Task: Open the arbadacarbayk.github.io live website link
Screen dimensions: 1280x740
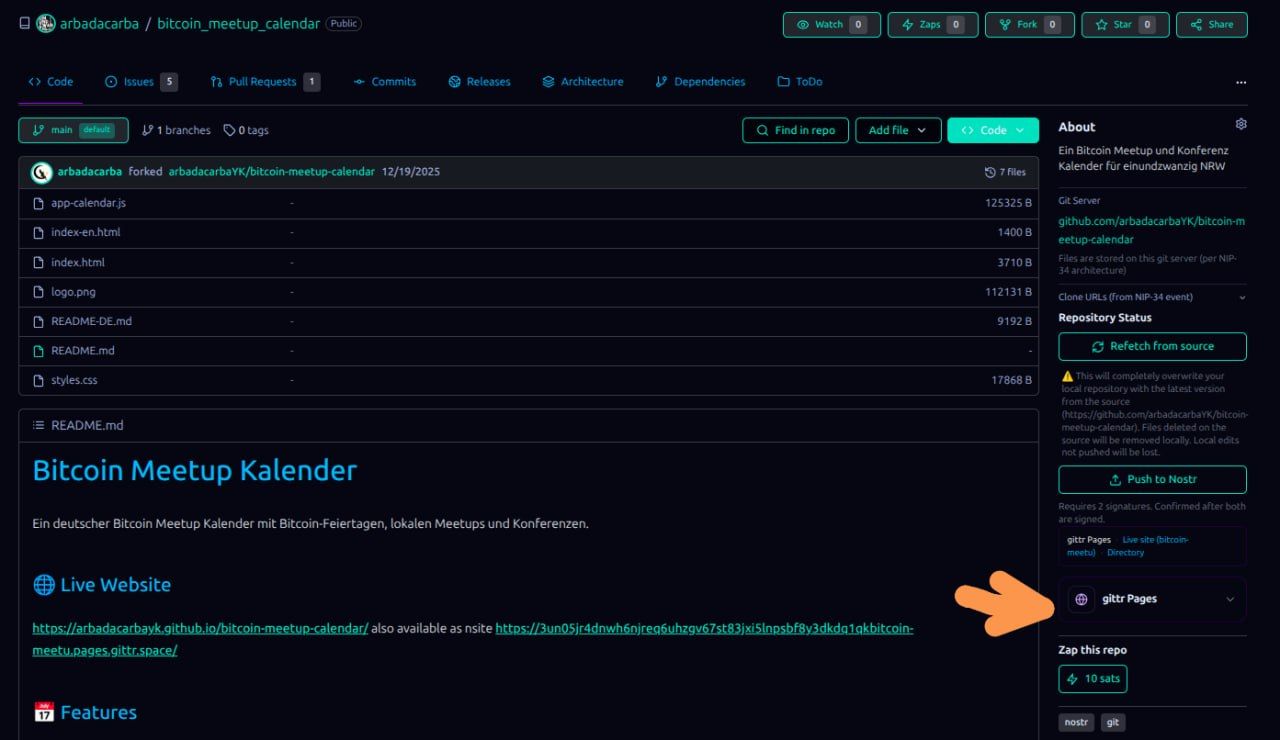Action: [200, 629]
